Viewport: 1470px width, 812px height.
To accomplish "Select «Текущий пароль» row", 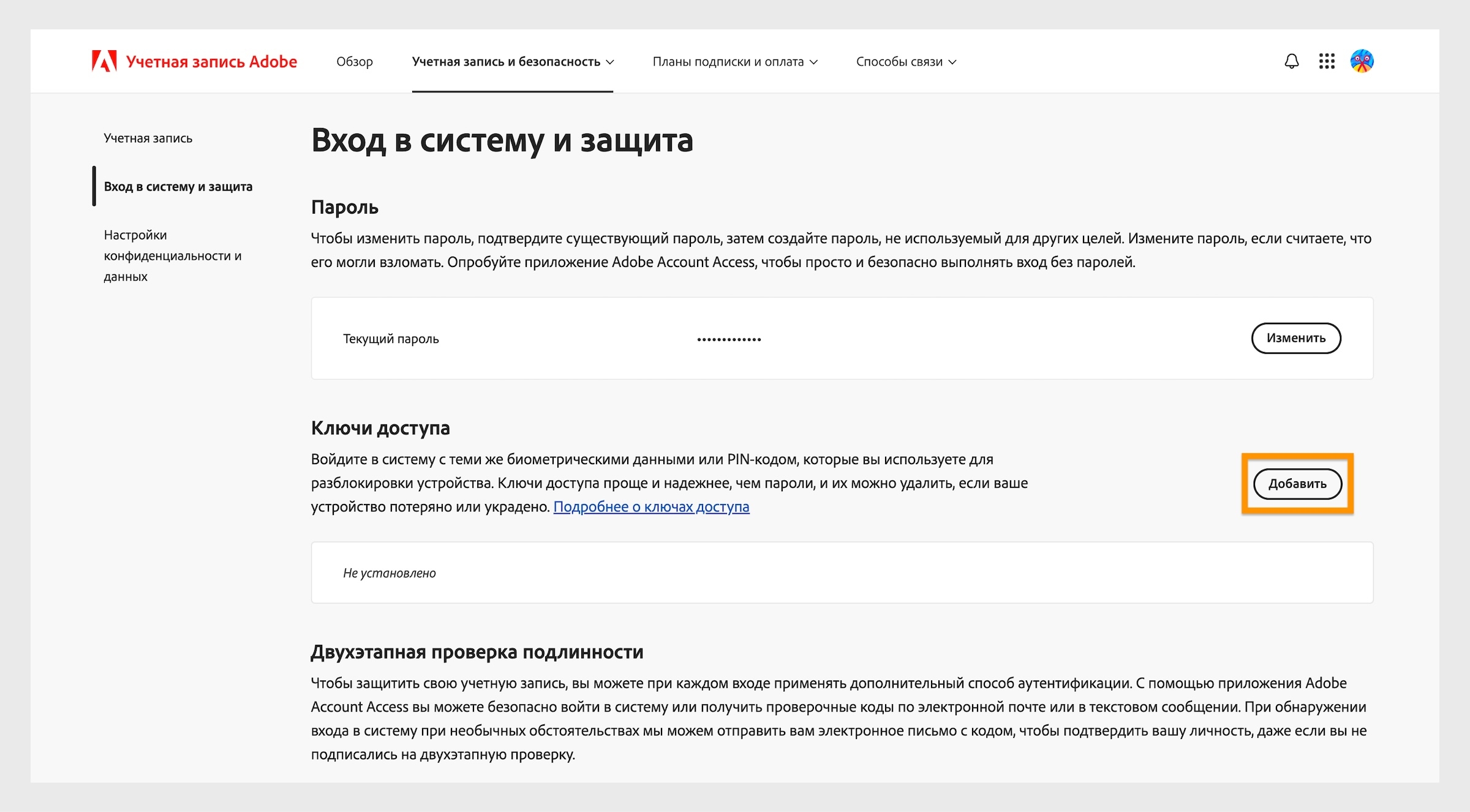I will 390,339.
